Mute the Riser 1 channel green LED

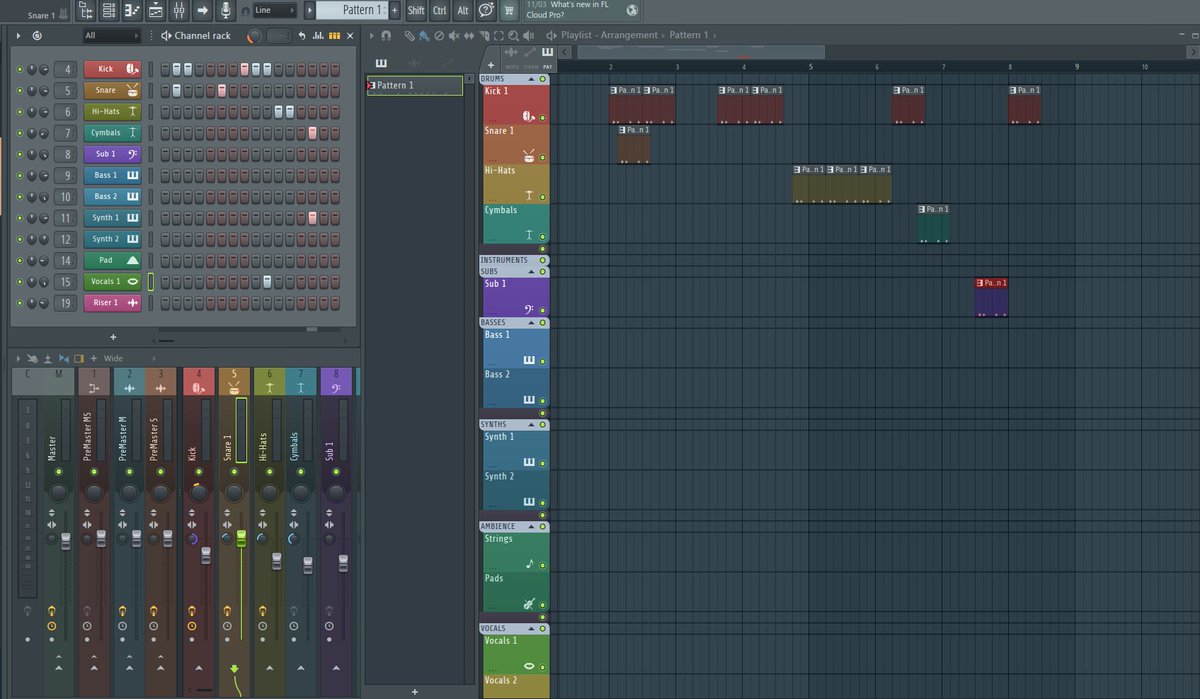(x=19, y=302)
